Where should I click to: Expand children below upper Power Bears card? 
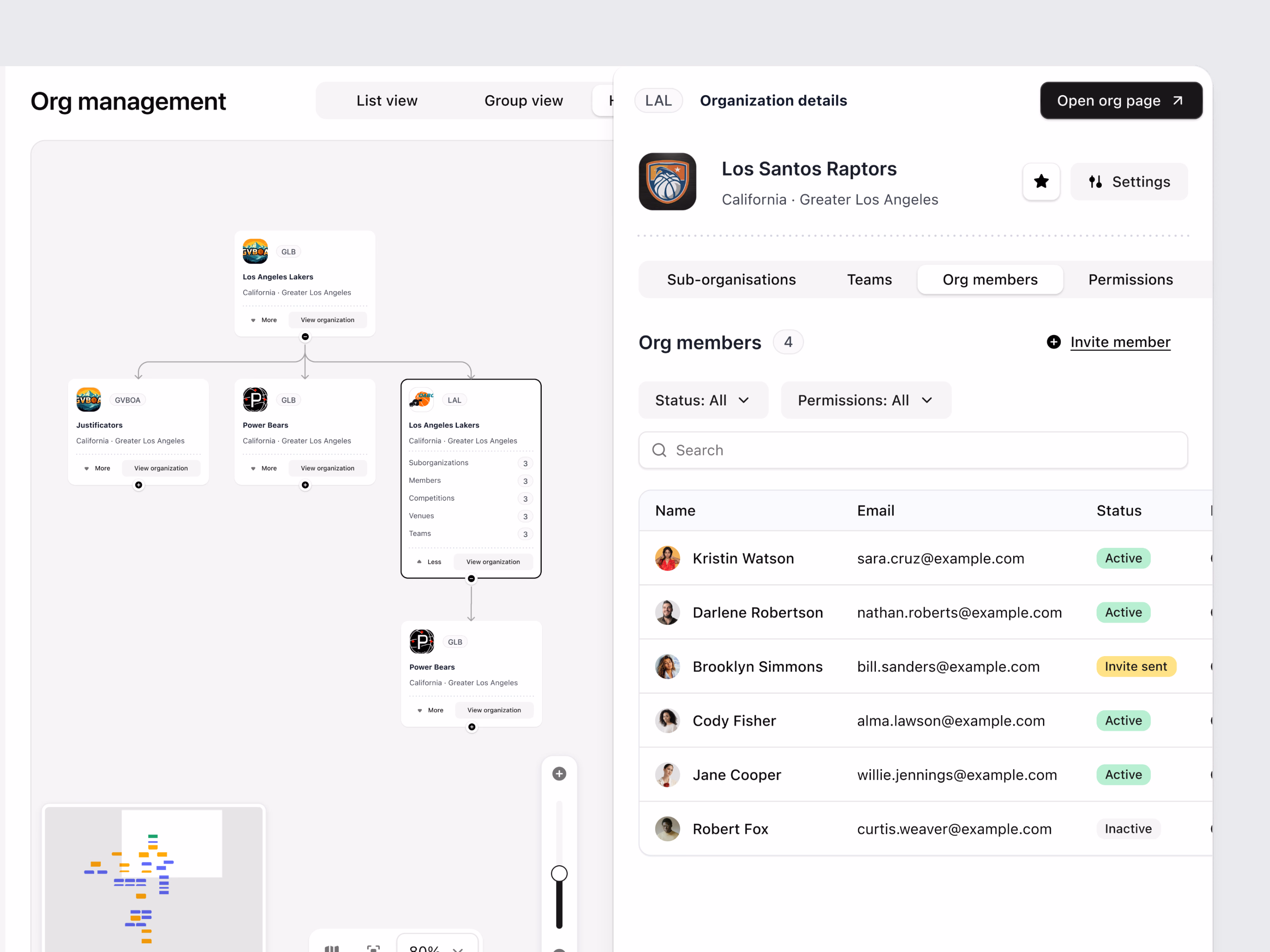306,486
